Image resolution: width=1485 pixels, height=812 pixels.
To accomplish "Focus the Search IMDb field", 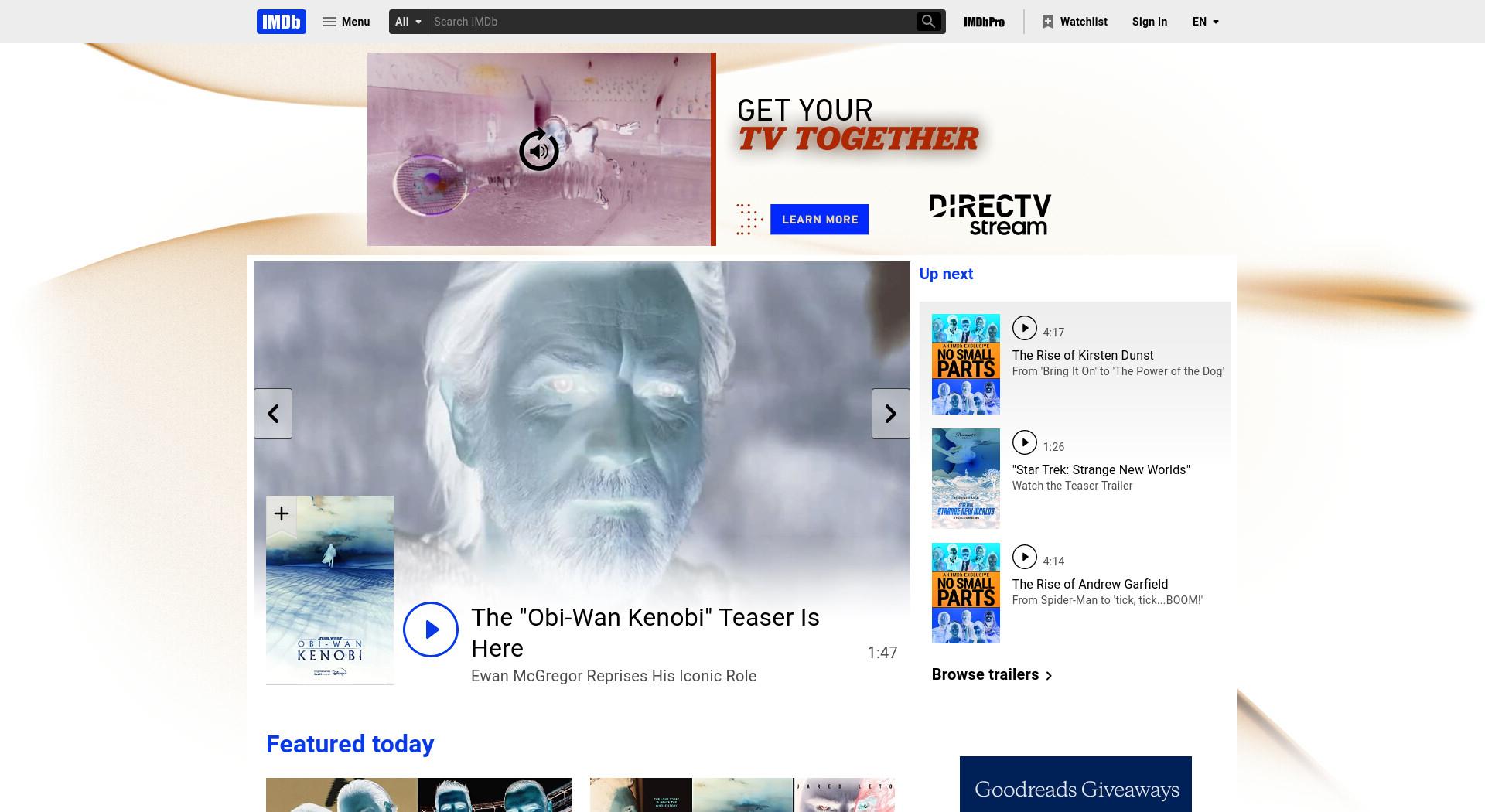I will click(671, 22).
